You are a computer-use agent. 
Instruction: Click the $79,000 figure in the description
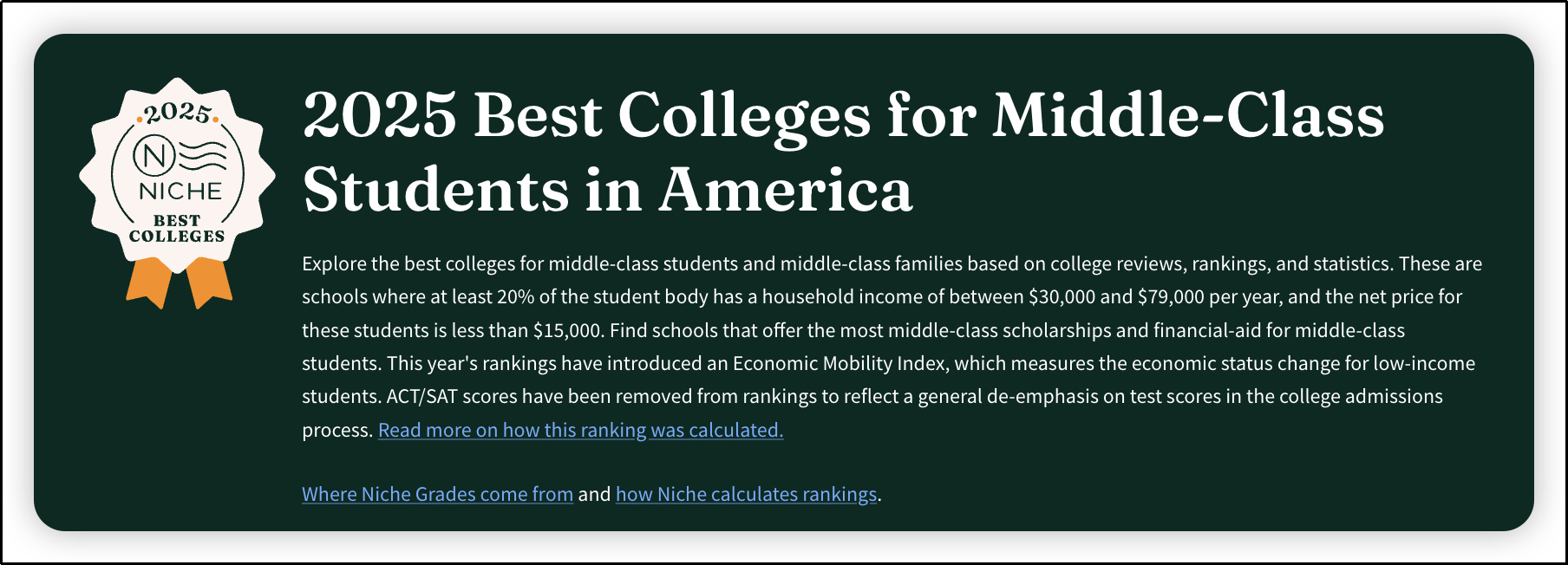pos(1170,296)
